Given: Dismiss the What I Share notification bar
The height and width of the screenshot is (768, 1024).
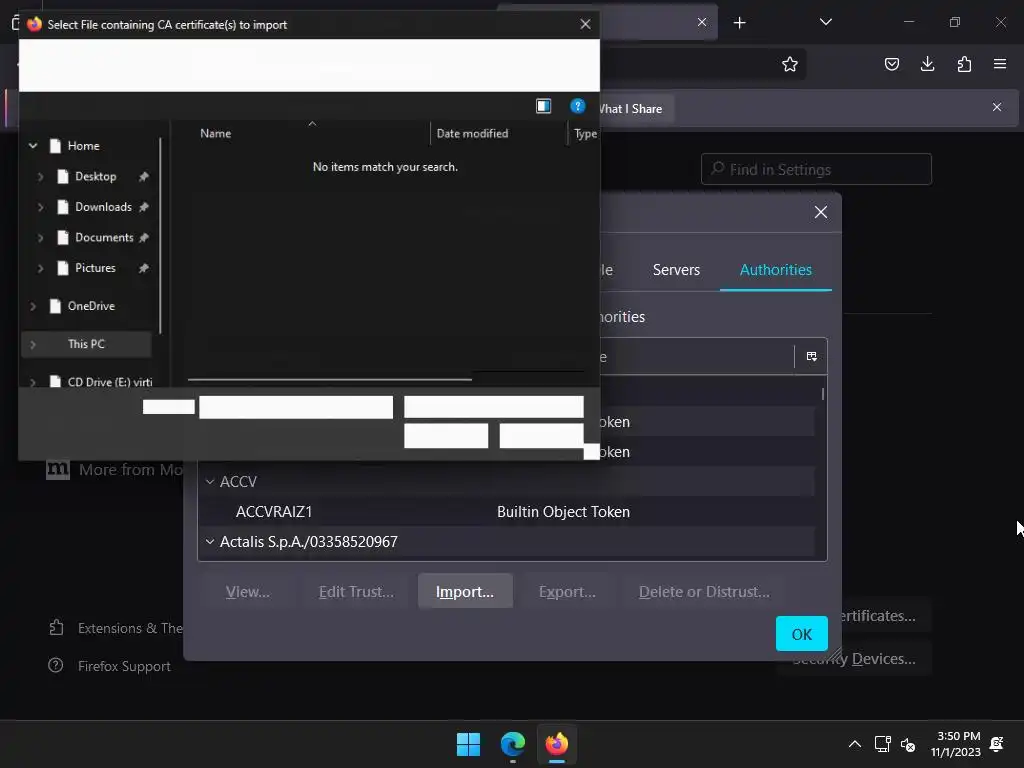Looking at the screenshot, I should pyautogui.click(x=997, y=107).
